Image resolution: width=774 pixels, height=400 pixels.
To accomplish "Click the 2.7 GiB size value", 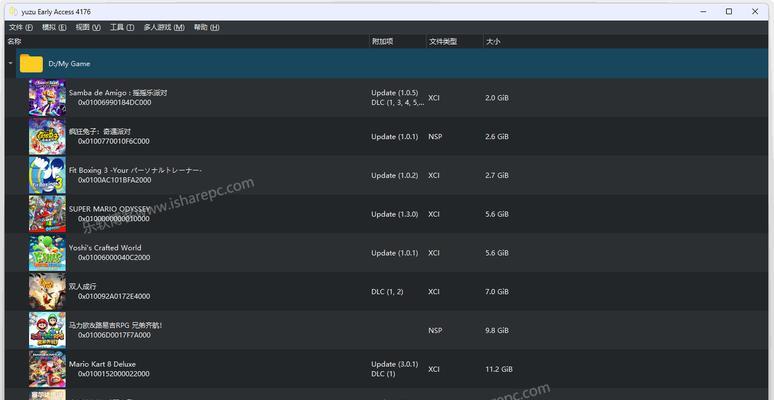I will [497, 175].
